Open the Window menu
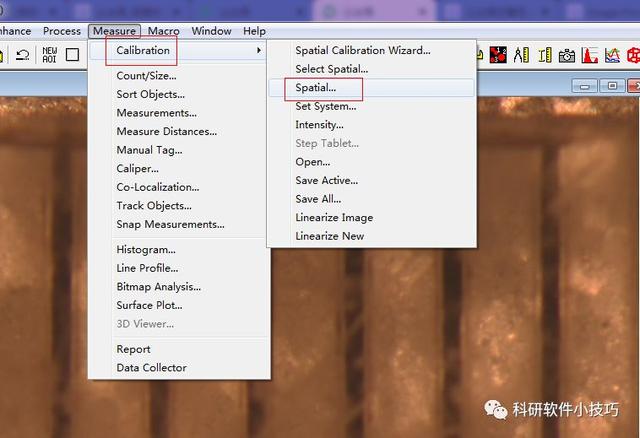The image size is (640, 438). pyautogui.click(x=211, y=31)
